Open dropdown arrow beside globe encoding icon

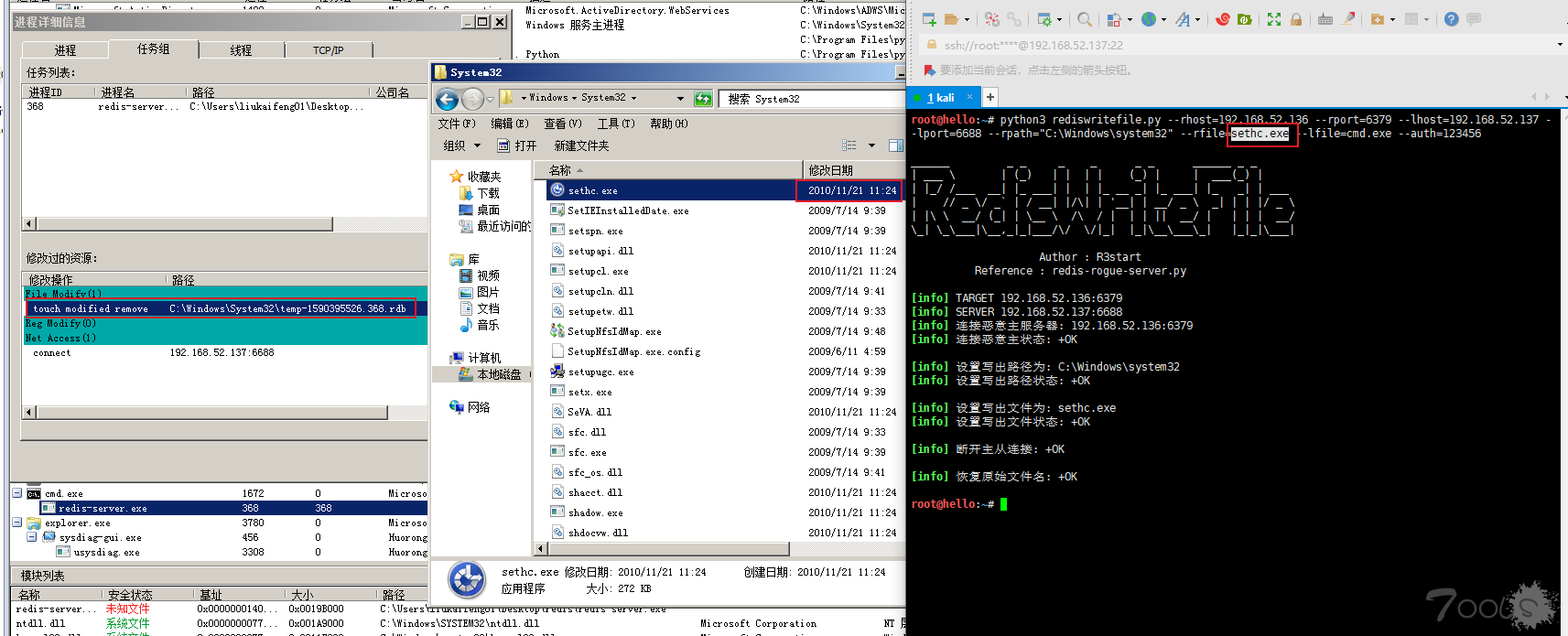tap(1164, 19)
